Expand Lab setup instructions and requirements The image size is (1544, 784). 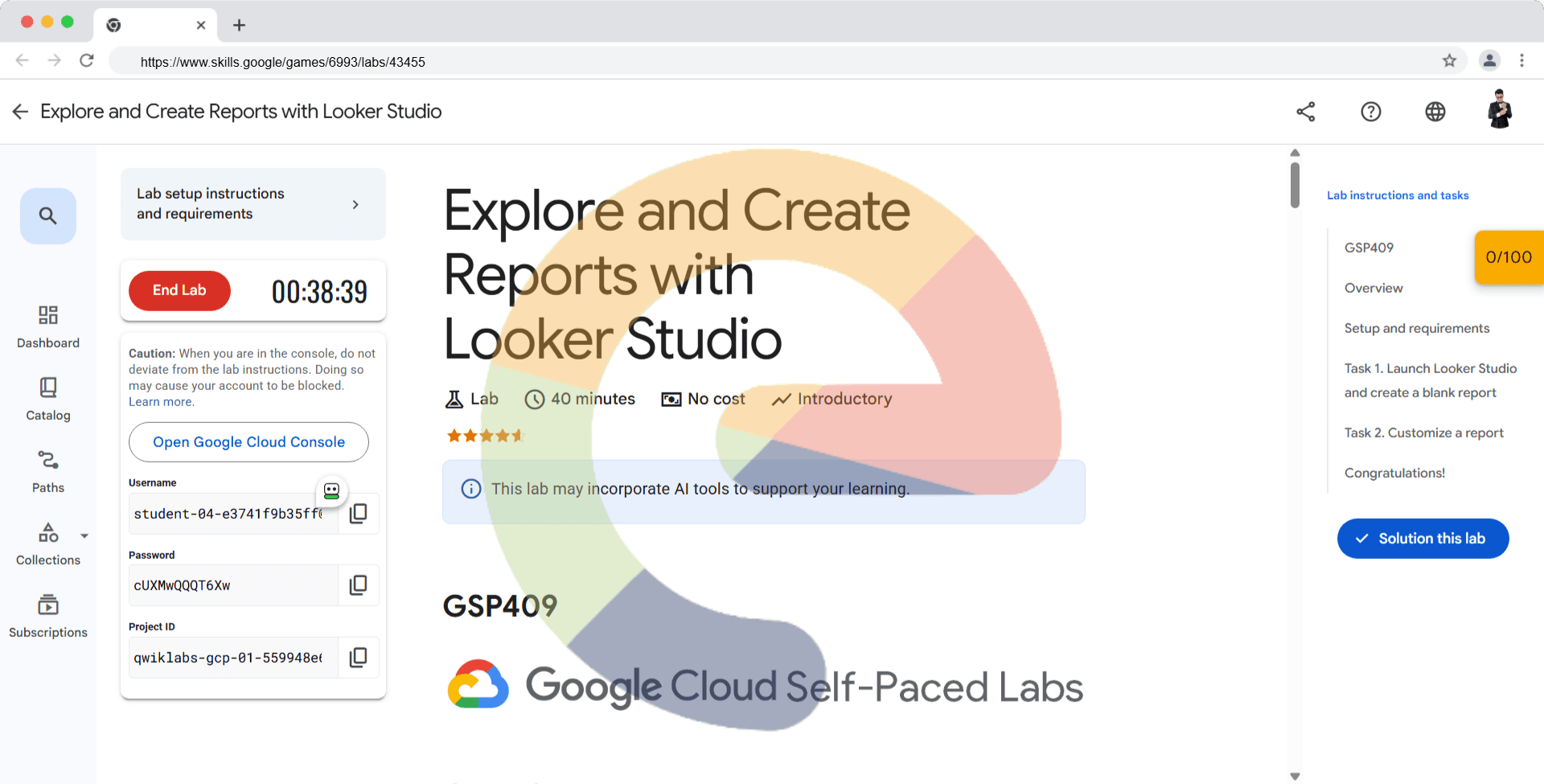[x=253, y=204]
